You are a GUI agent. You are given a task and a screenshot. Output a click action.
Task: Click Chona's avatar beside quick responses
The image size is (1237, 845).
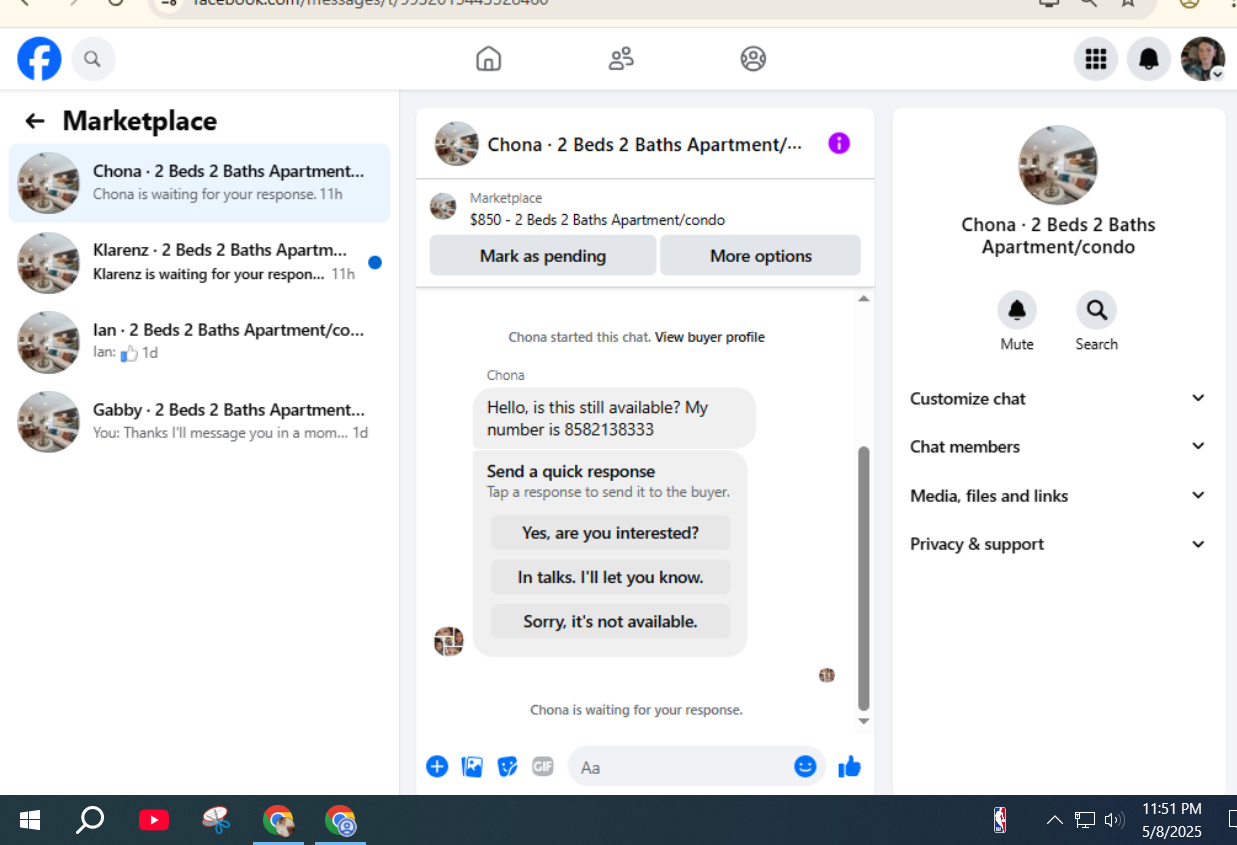click(x=449, y=641)
